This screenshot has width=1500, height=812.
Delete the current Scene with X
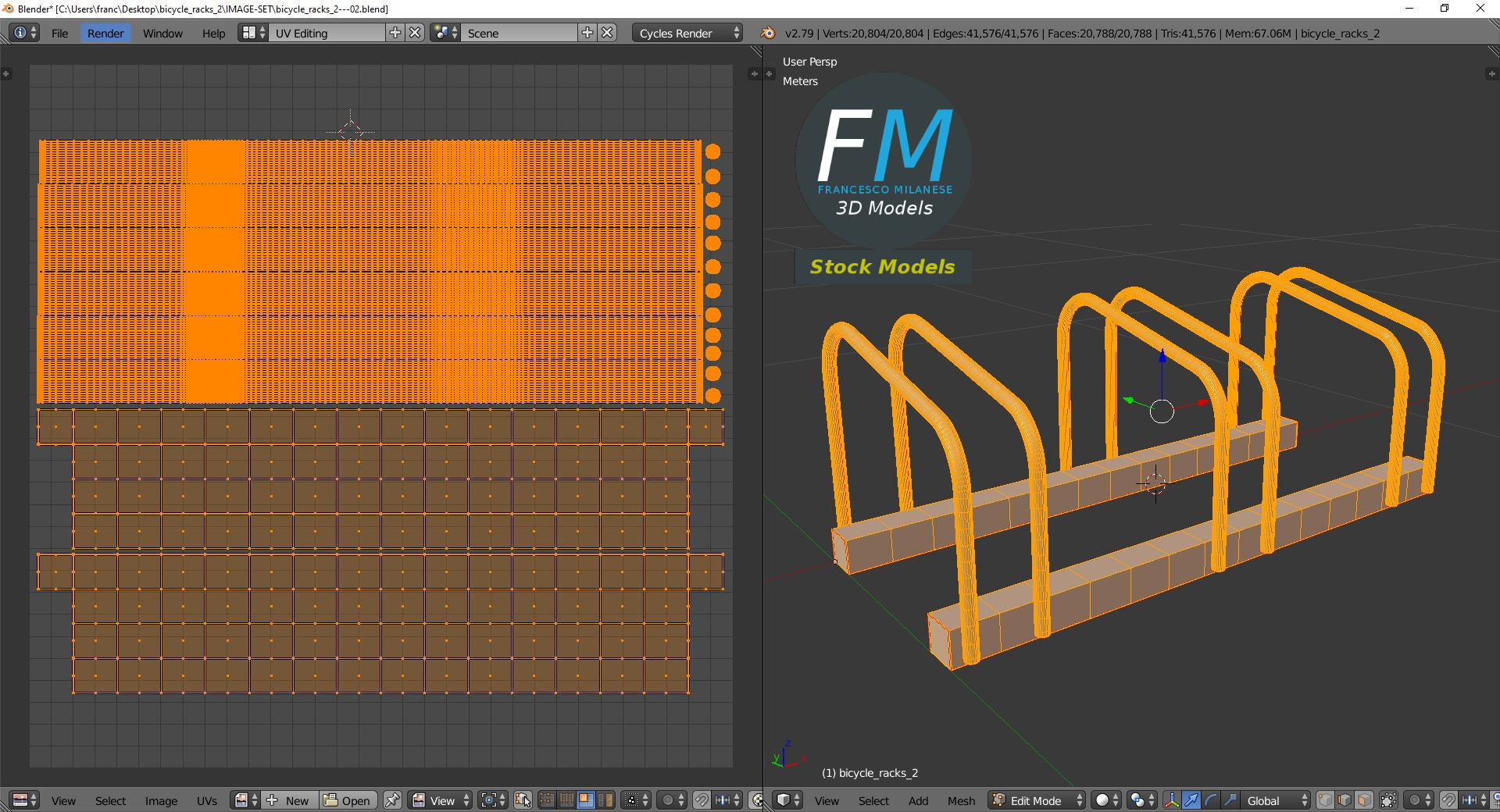point(607,33)
